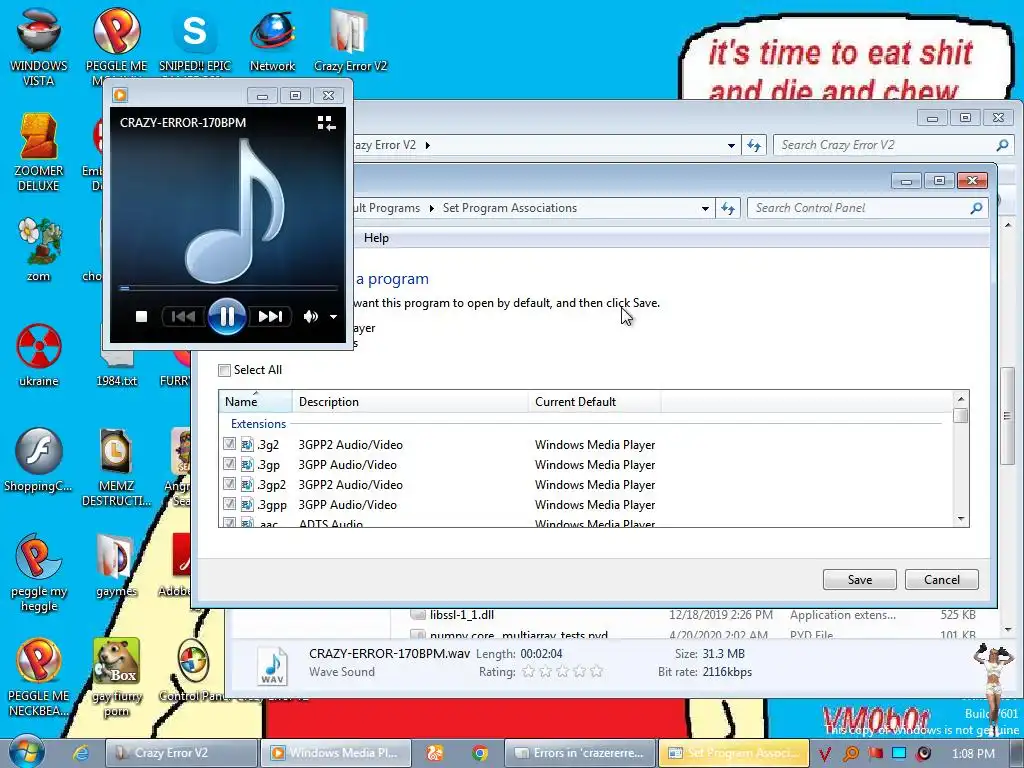Refresh the Control Panel address bar

click(728, 208)
